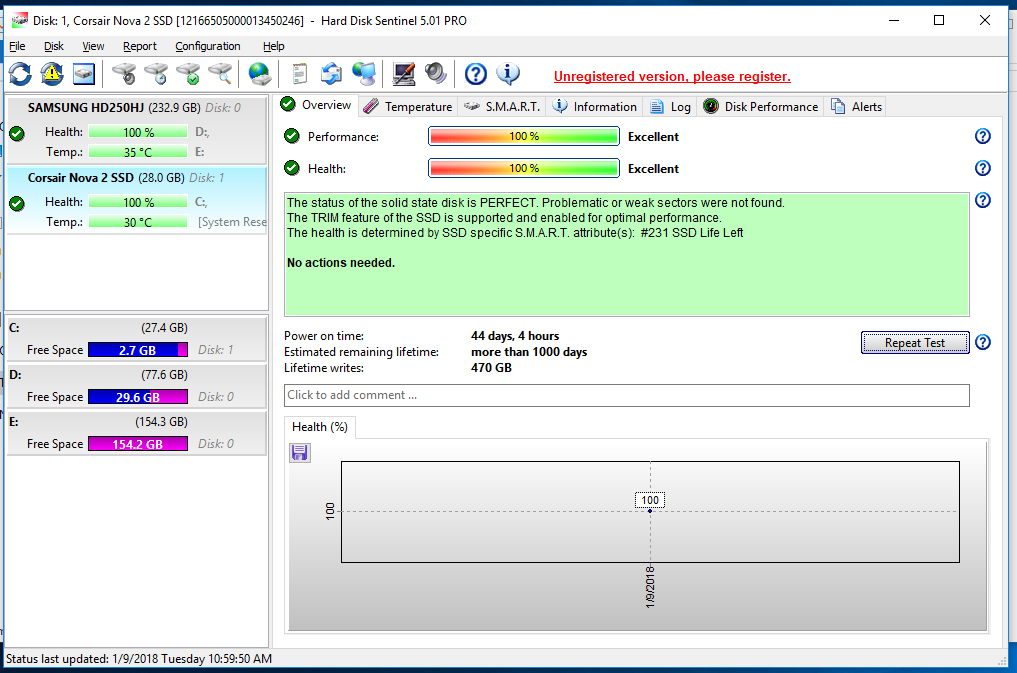
Task: Click the computer with screwdriver toolbar icon
Action: (403, 74)
